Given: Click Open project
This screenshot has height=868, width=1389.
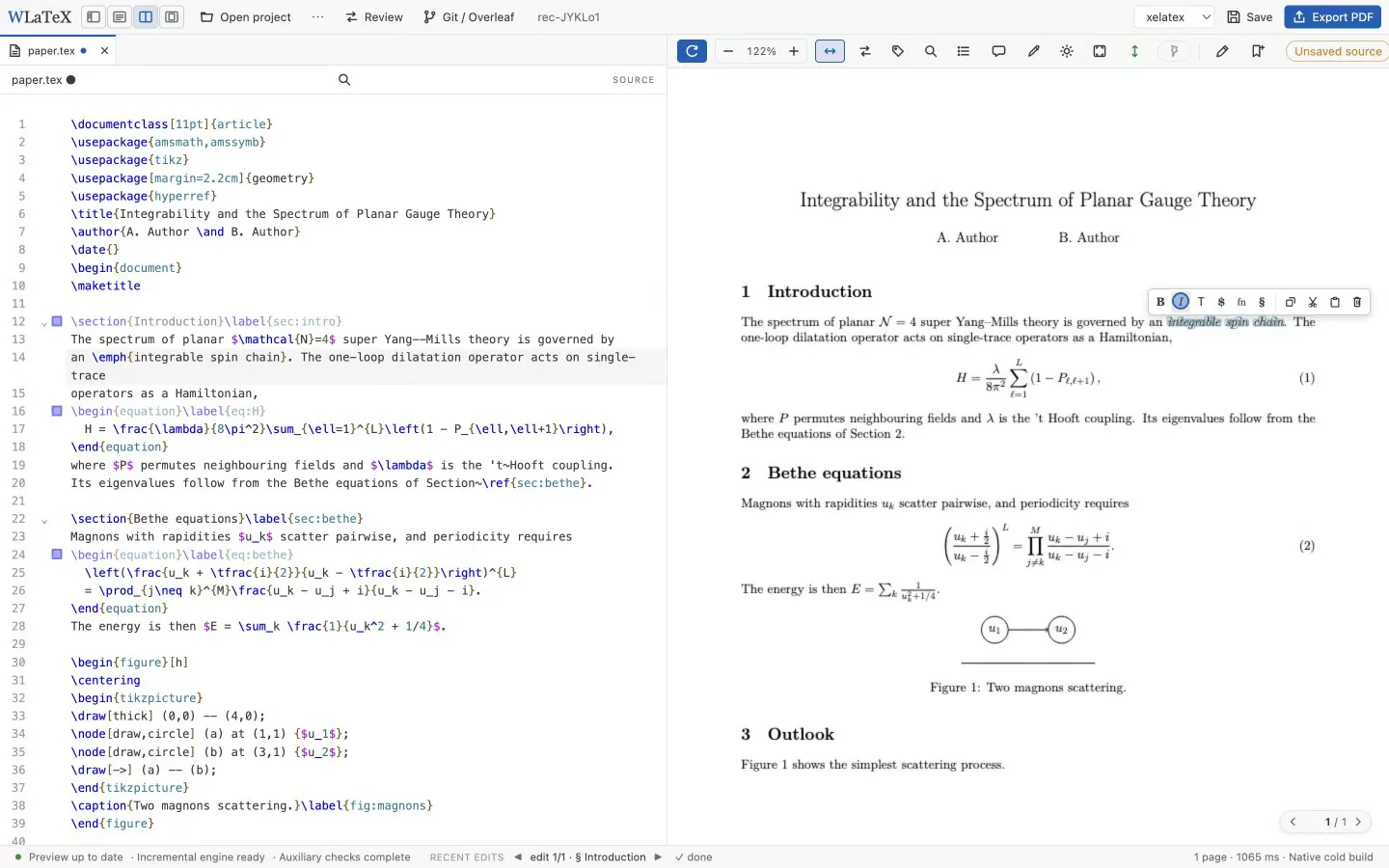Looking at the screenshot, I should 246,16.
